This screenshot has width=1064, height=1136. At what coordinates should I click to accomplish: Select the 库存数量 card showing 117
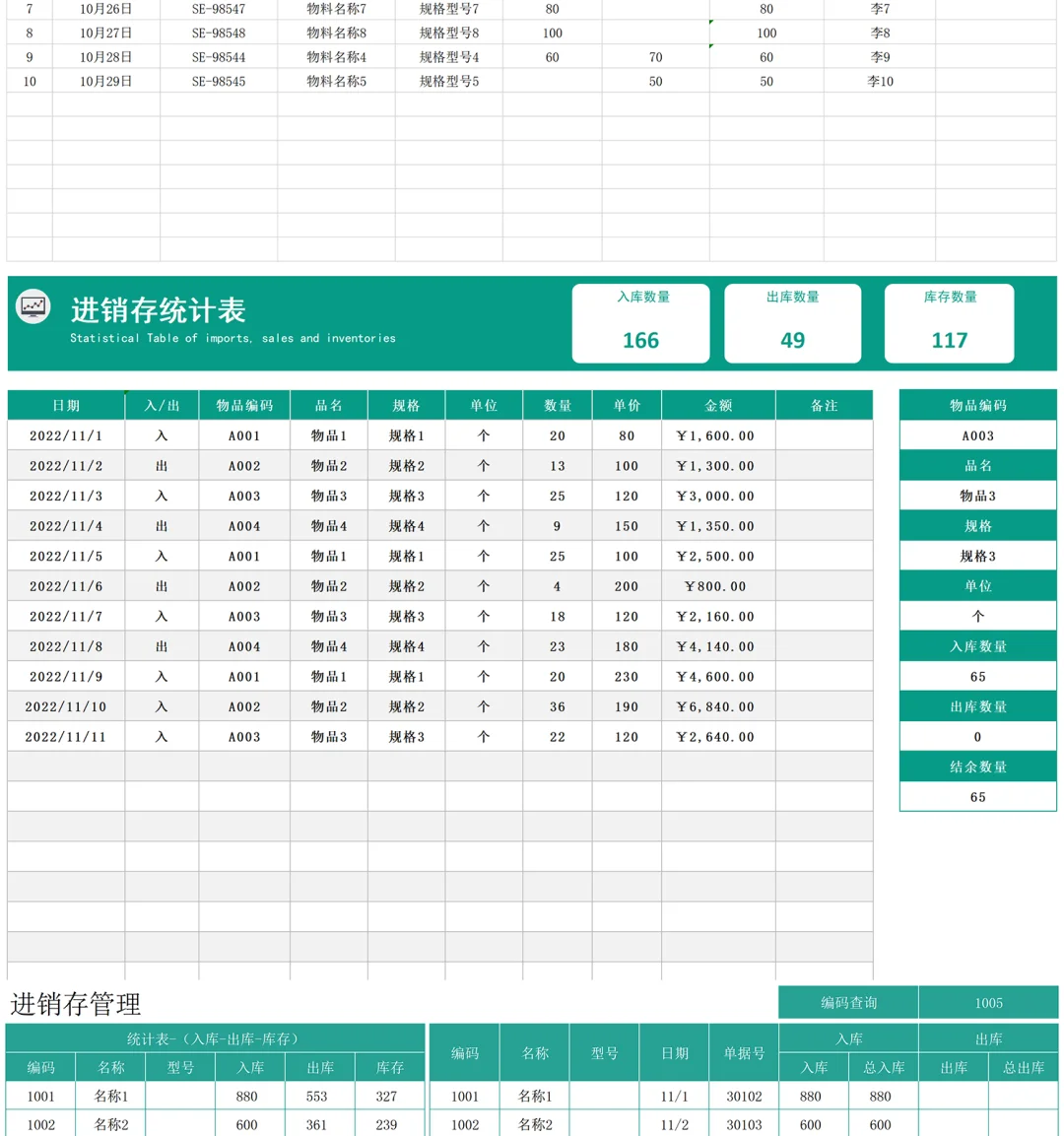pos(949,323)
